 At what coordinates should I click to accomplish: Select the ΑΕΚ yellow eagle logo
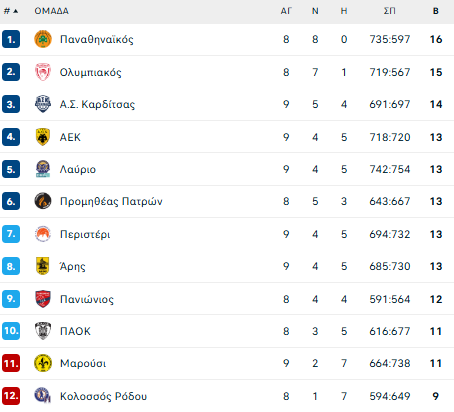point(43,137)
